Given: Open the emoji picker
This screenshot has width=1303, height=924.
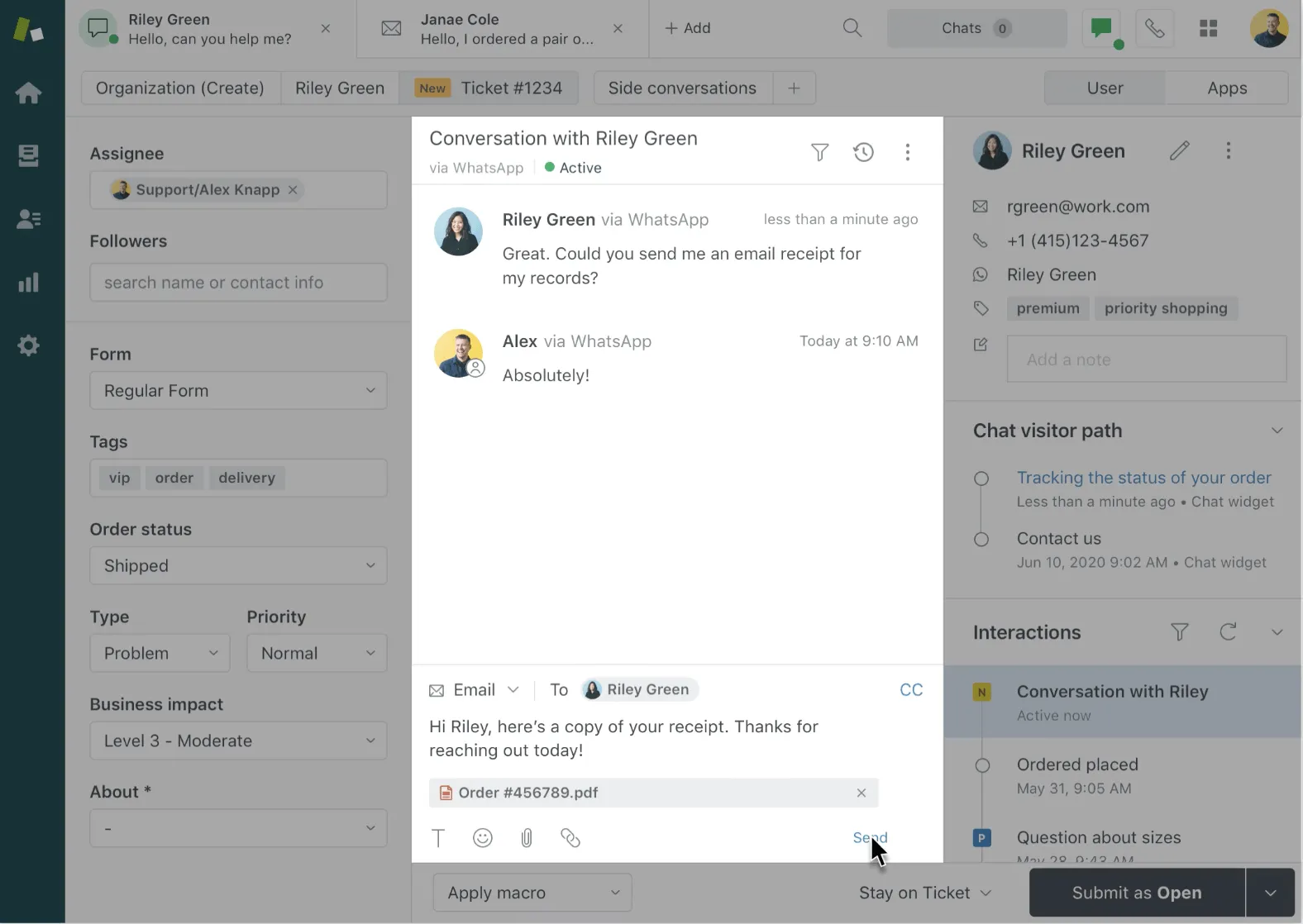Looking at the screenshot, I should pyautogui.click(x=483, y=838).
